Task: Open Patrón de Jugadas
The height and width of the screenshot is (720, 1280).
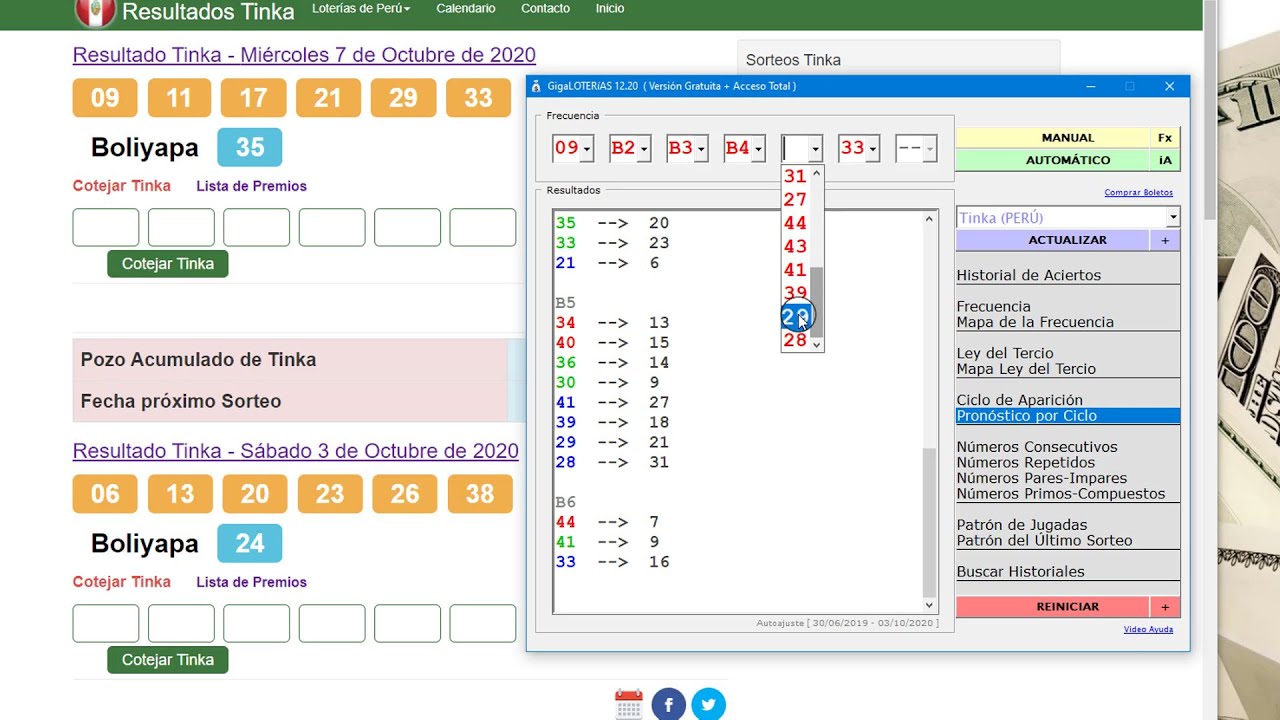Action: (x=1022, y=525)
